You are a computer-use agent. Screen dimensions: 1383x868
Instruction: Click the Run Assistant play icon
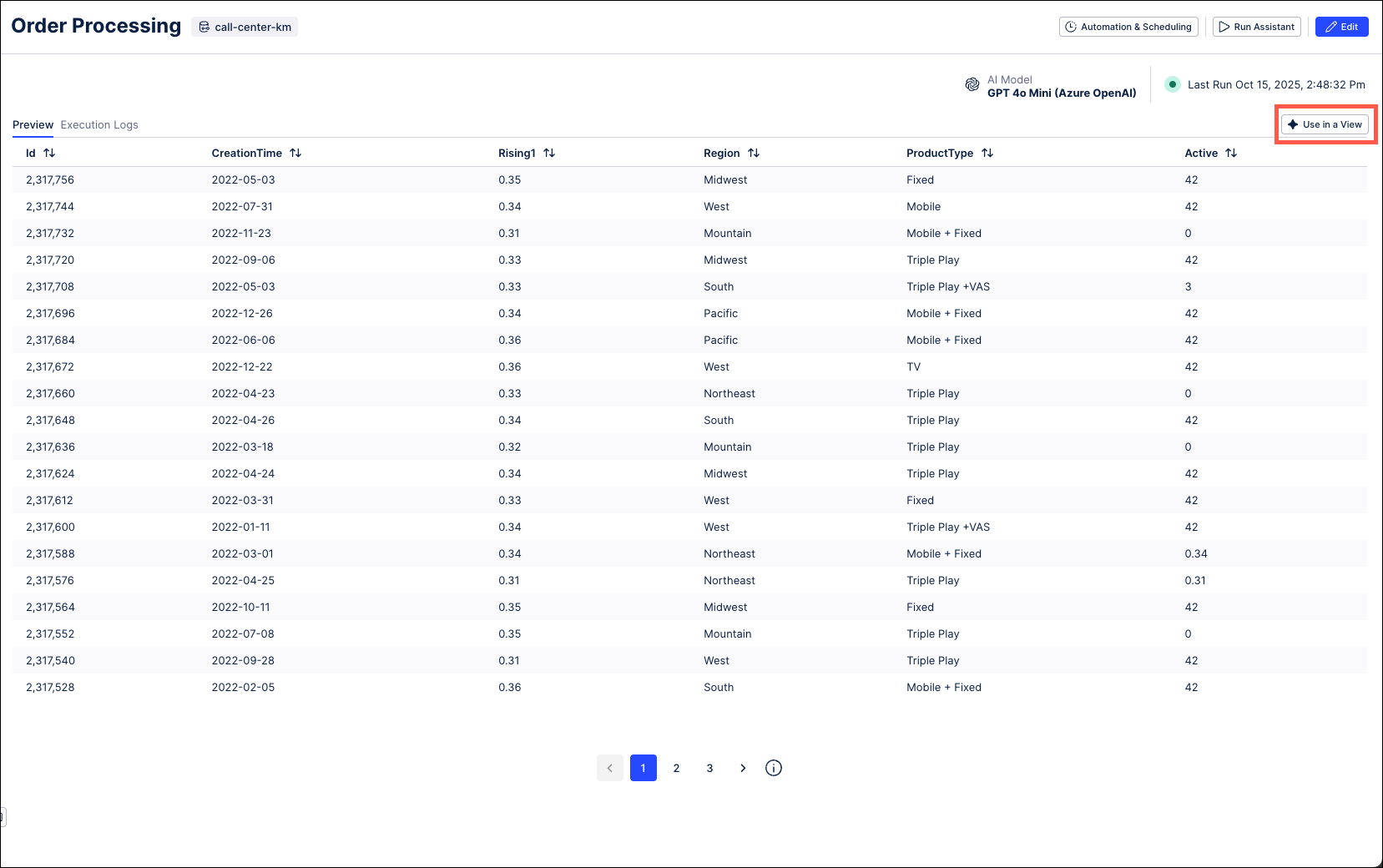pos(1224,26)
